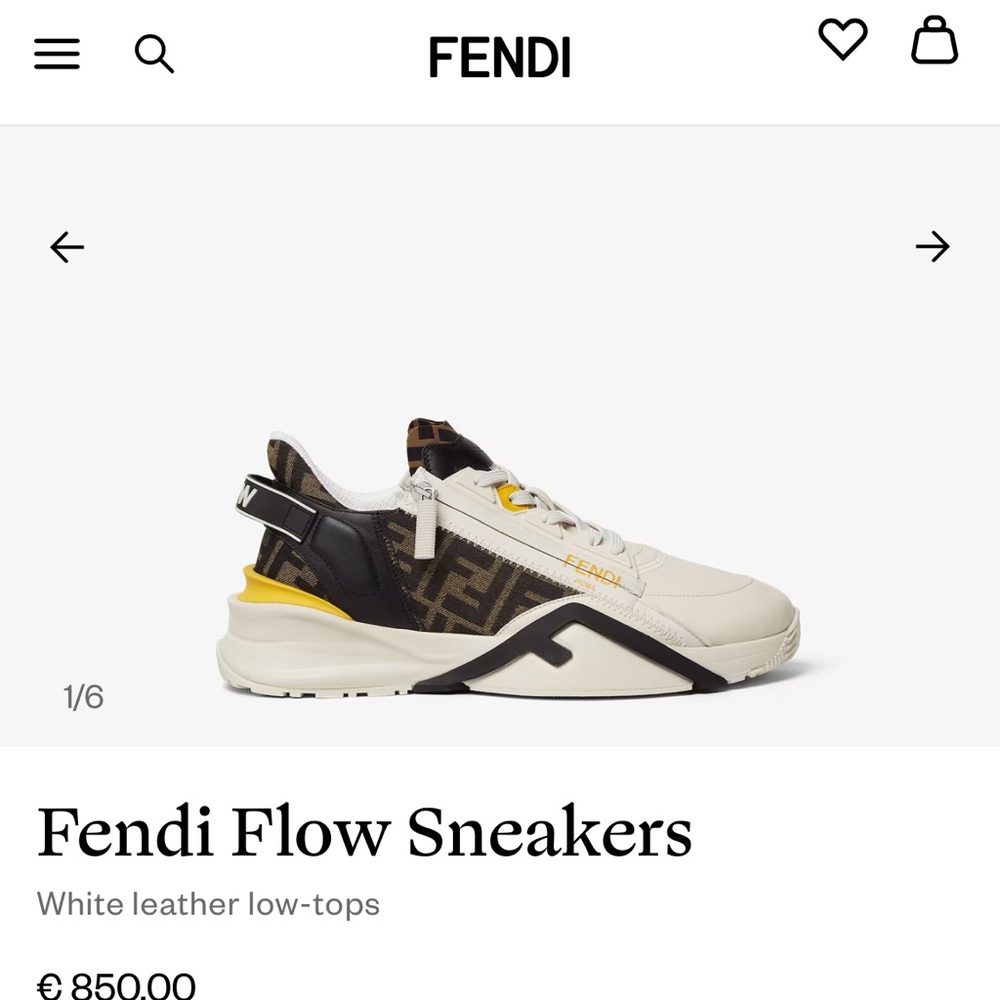
Task: Click the Fendi Flow Sneakers title
Action: coord(365,831)
